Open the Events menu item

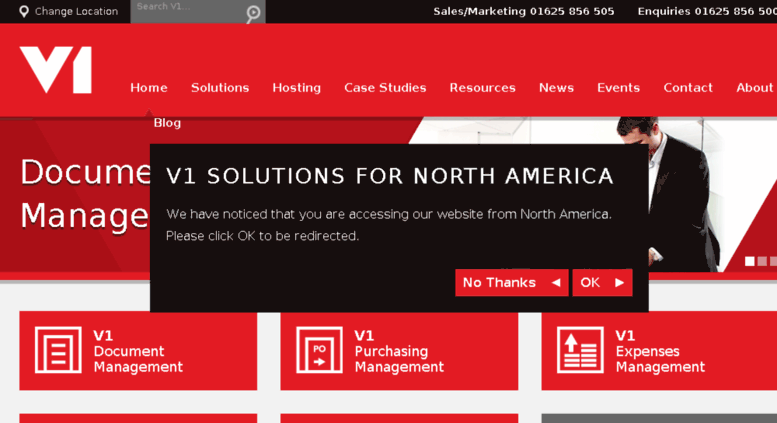(618, 88)
